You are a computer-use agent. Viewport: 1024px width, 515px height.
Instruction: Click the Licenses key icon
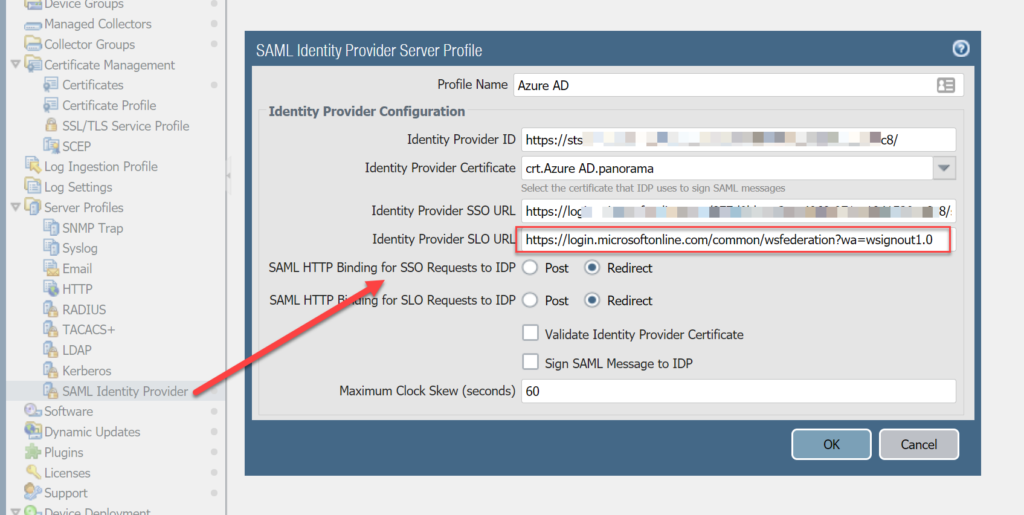point(33,472)
